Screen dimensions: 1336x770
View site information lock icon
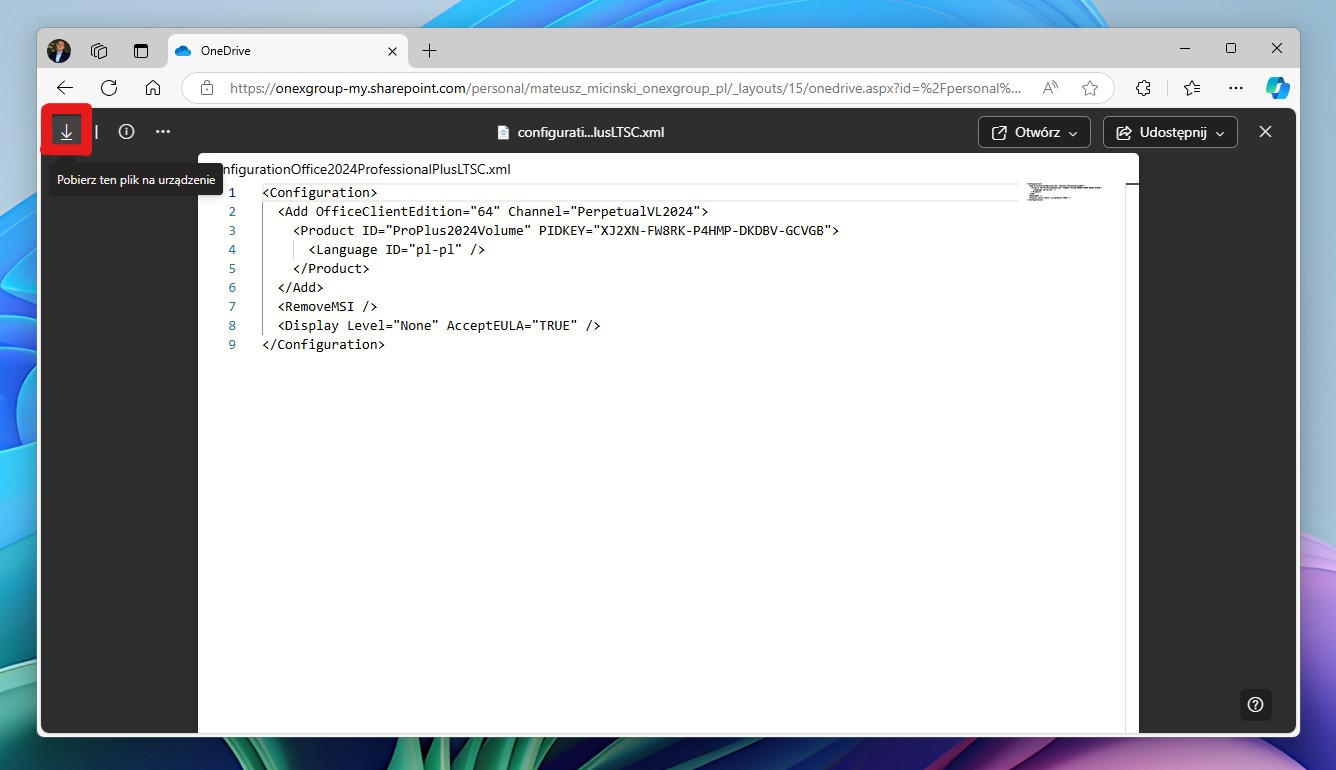[x=207, y=88]
